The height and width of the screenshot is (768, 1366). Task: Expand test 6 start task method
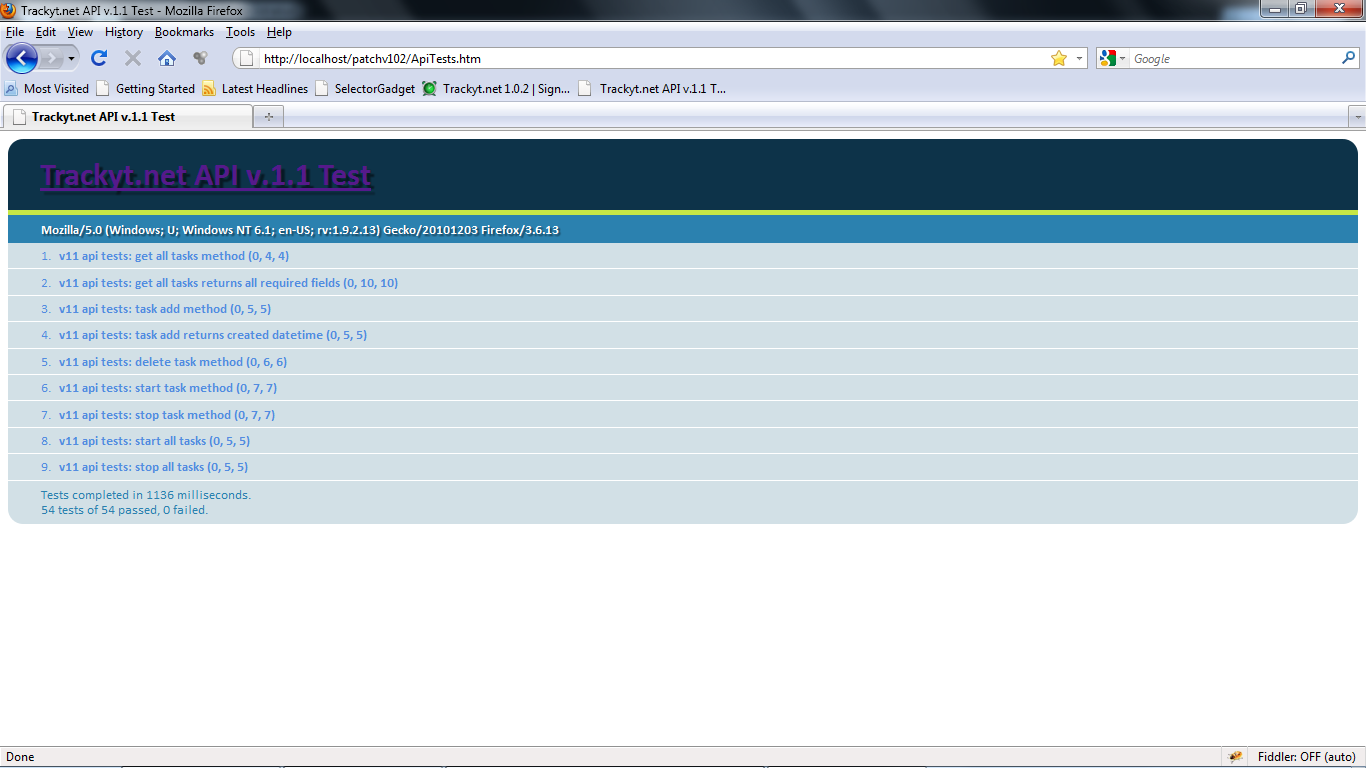point(168,388)
